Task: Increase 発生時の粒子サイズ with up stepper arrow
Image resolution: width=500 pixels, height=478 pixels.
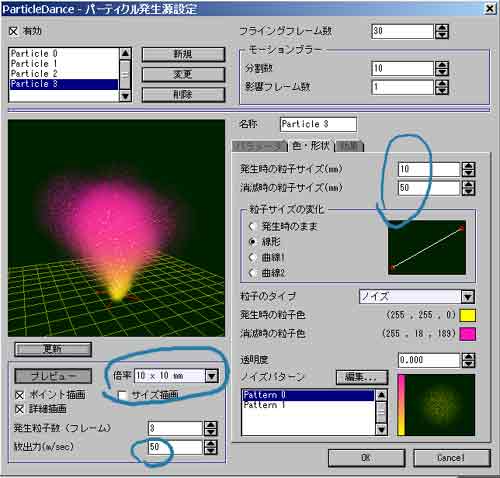Action: click(468, 166)
